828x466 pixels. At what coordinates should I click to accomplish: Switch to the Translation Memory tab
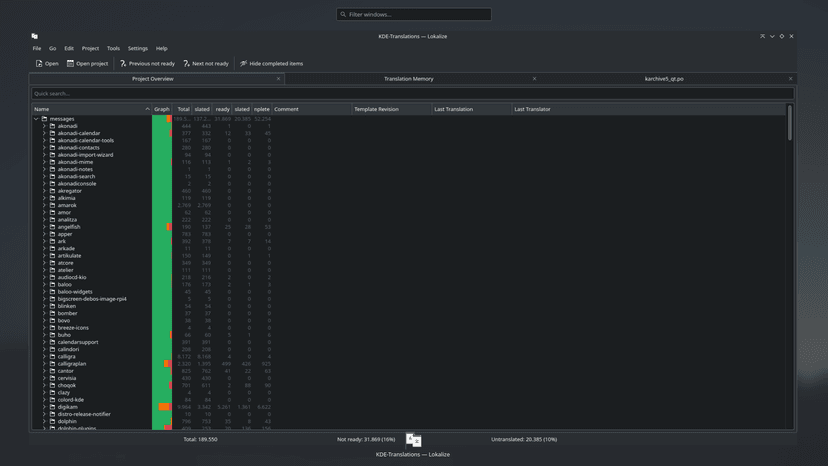408,78
